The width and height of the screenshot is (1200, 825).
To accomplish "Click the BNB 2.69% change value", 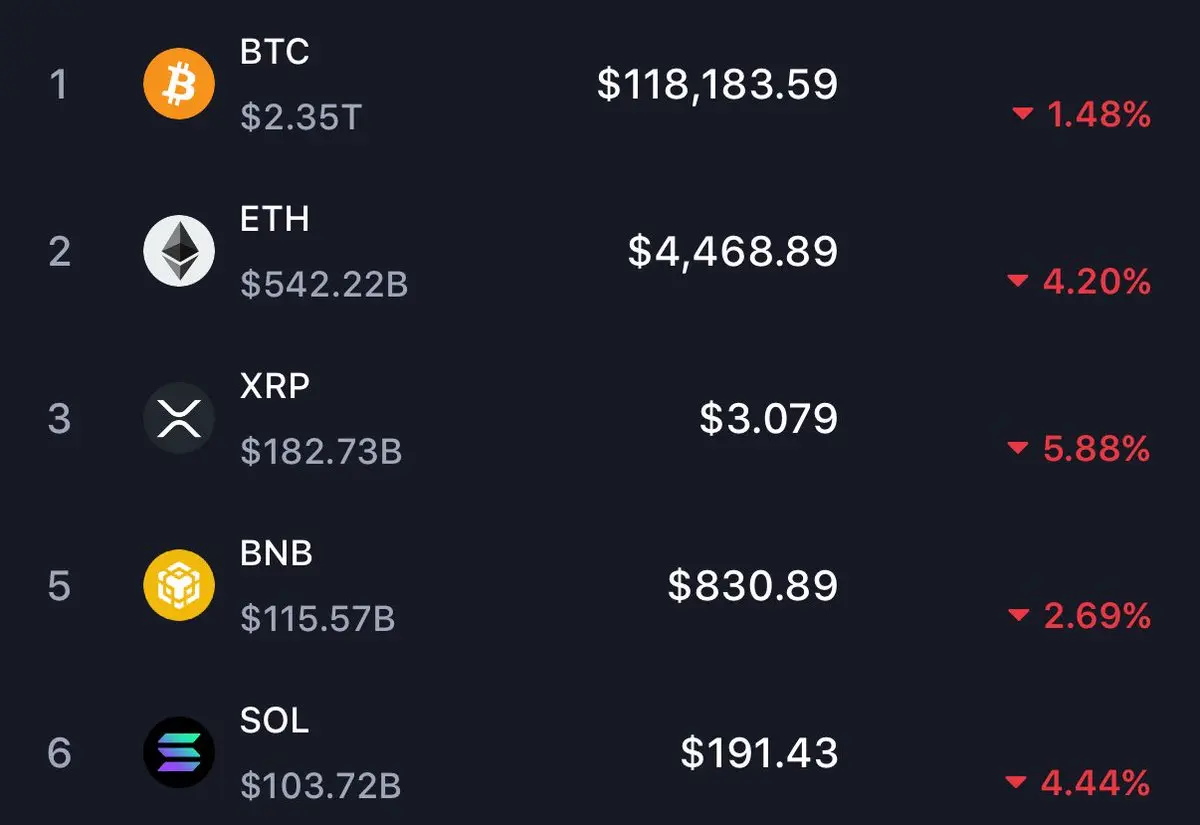I will [1096, 616].
